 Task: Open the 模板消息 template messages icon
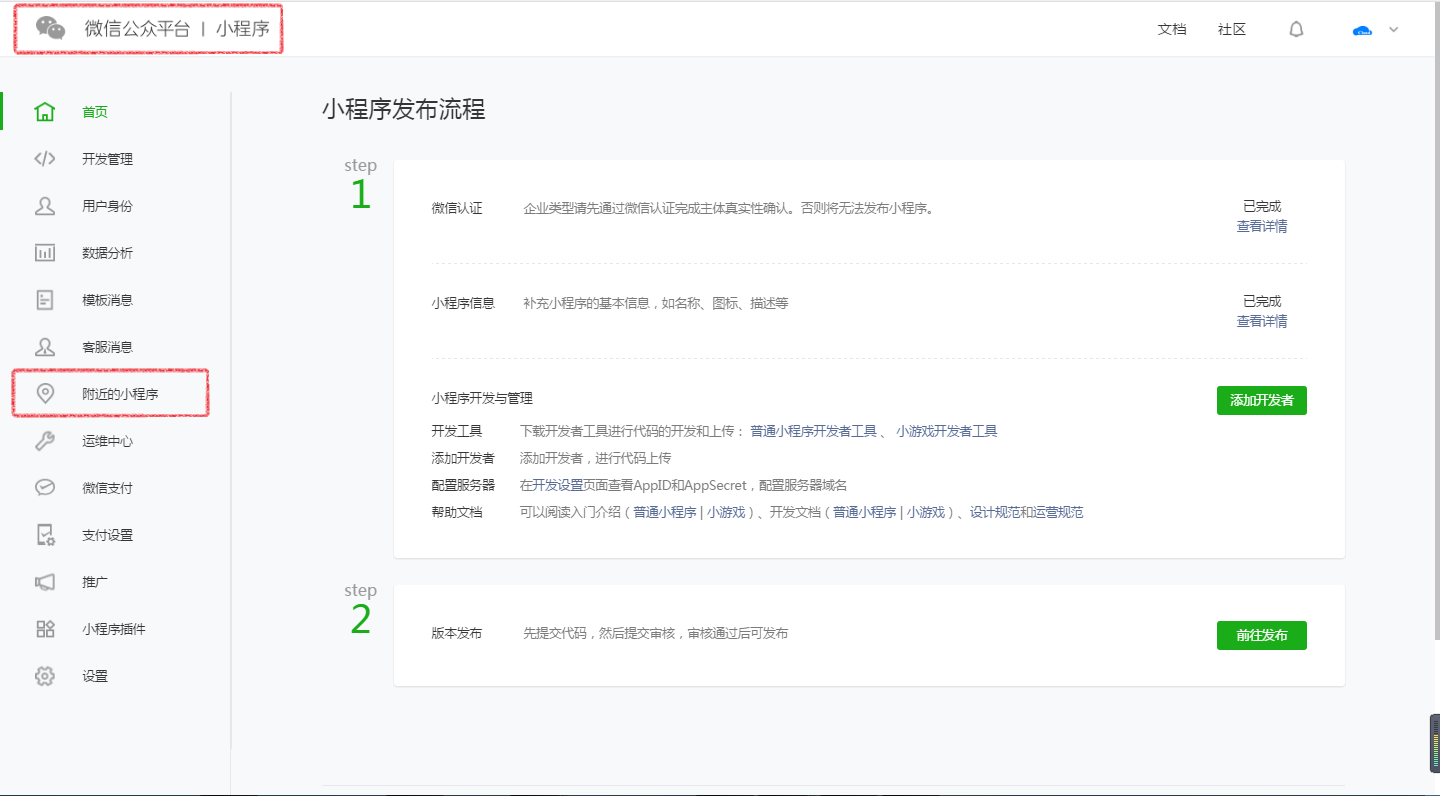(44, 299)
